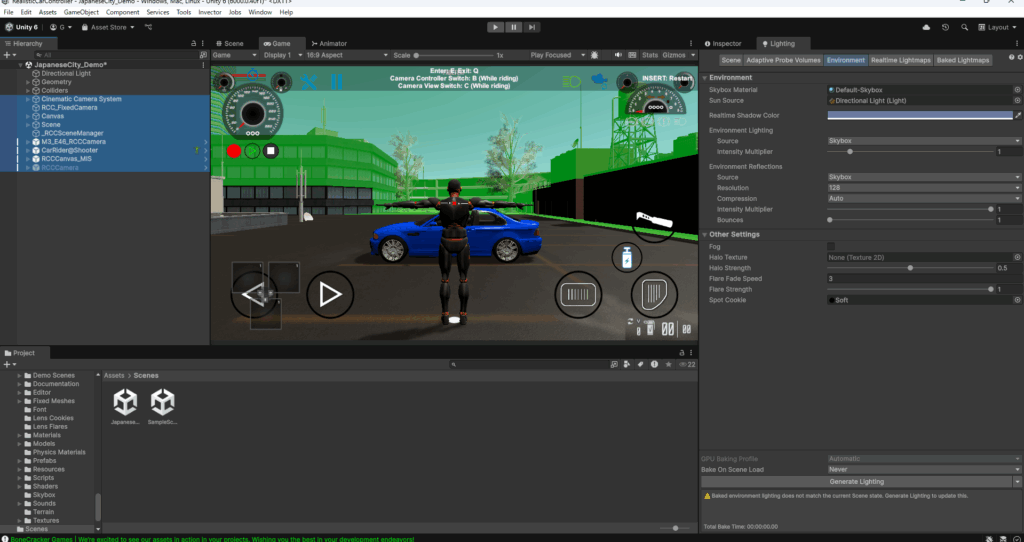Click the blue wrench-screwdriver icon in game
The image size is (1024, 542).
308,82
